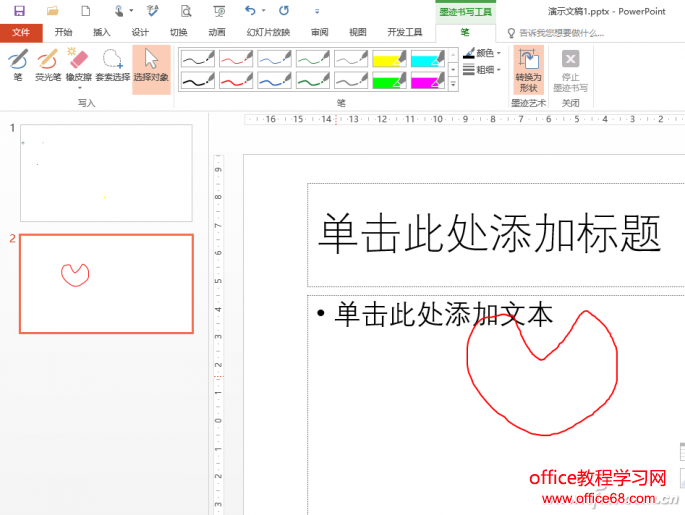Open print preview magnifier icon
Viewport: 685px width, 515px height.
[186, 10]
